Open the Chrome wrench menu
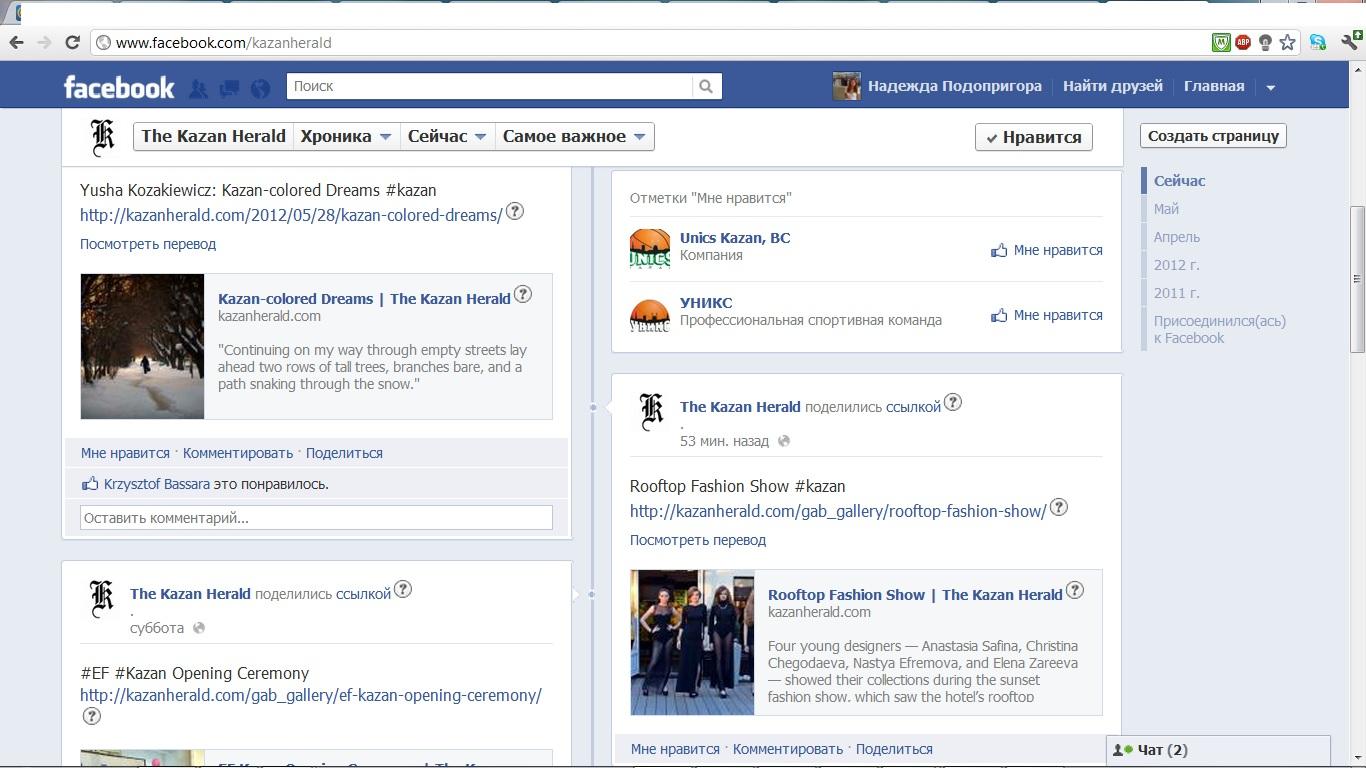Screen dimensions: 1366x768 tap(1351, 42)
